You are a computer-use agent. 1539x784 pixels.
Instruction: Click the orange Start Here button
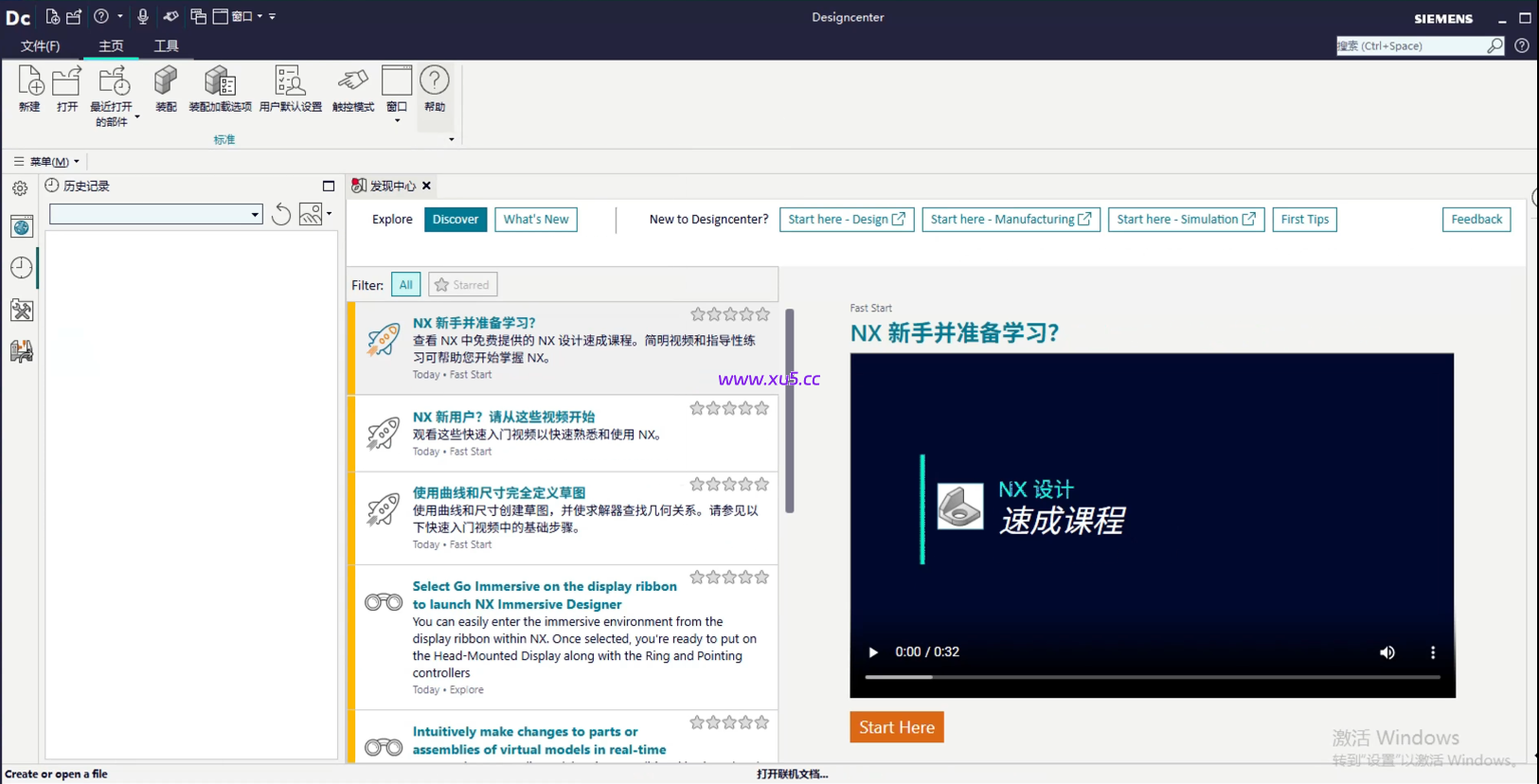[x=896, y=727]
